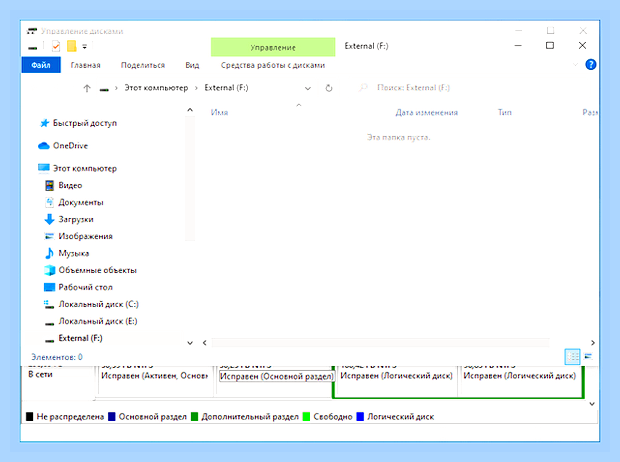Screen dimensions: 620x462
Task: Select External (F:) in navigation pane
Action: click(80, 338)
